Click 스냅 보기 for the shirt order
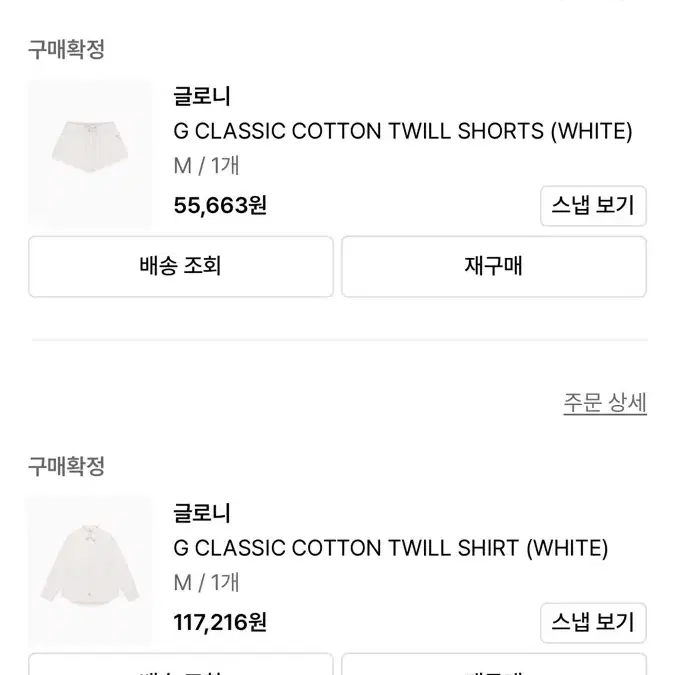Viewport: 675px width, 675px height. (x=593, y=623)
